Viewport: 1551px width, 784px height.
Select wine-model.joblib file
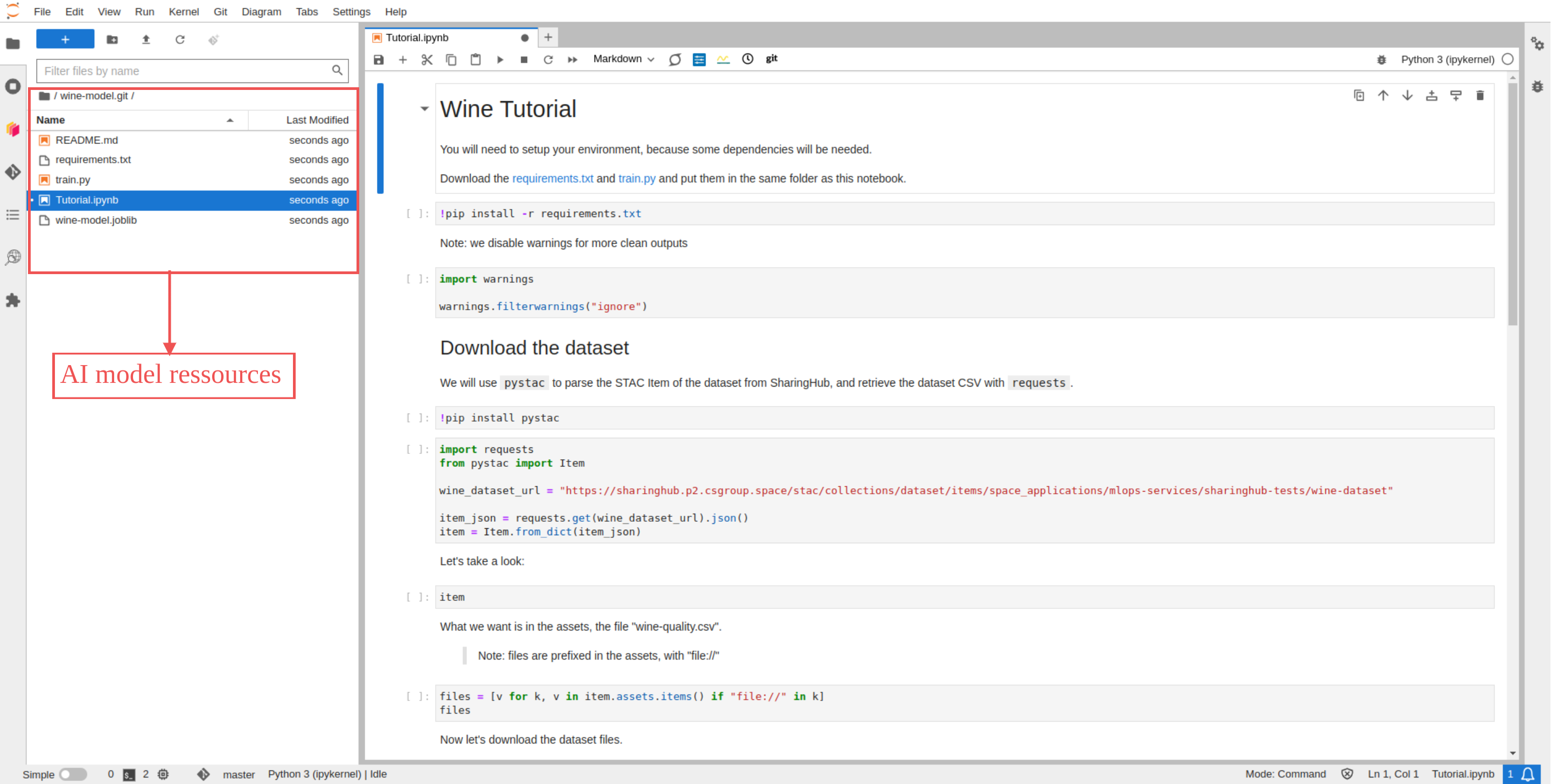[193, 220]
